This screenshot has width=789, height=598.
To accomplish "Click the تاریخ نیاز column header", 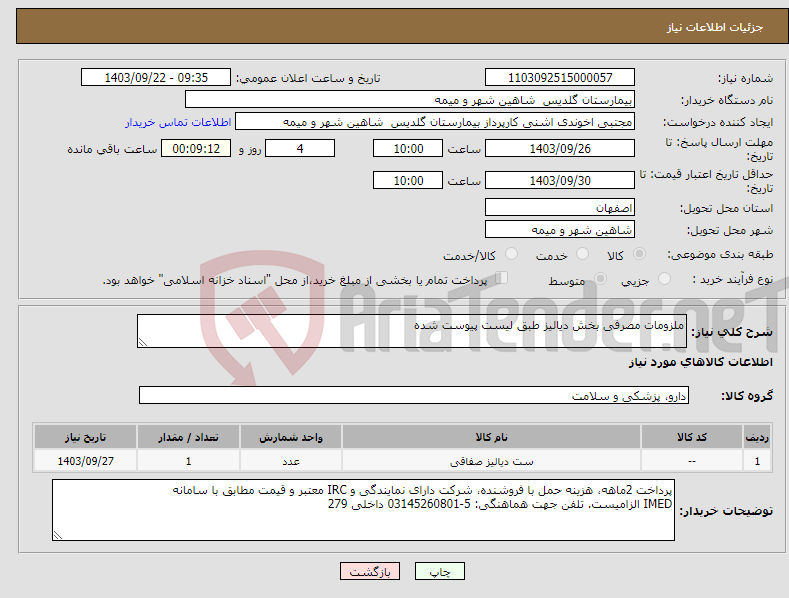I will pos(86,437).
